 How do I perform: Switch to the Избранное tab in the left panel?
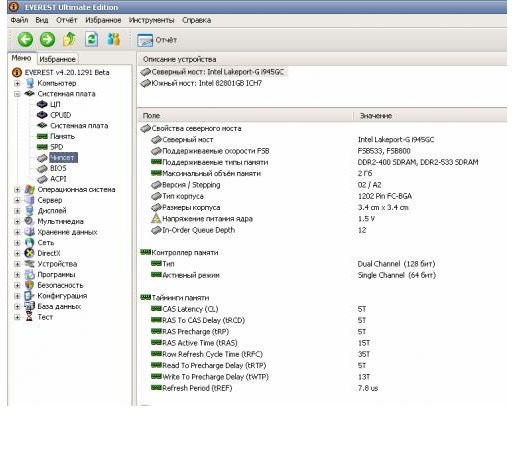[x=57, y=59]
